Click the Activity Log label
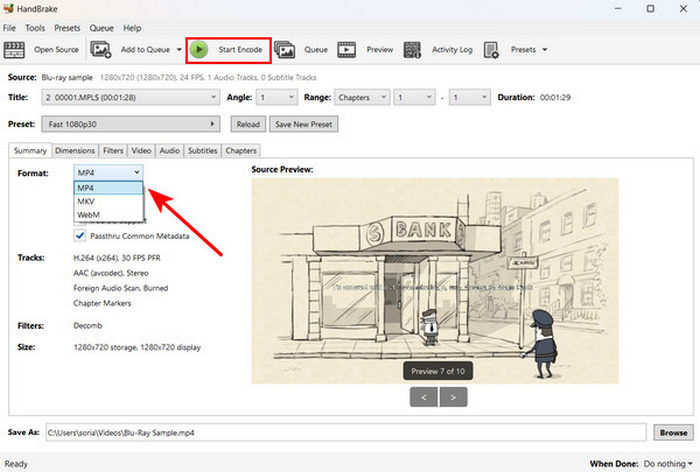 tap(452, 50)
